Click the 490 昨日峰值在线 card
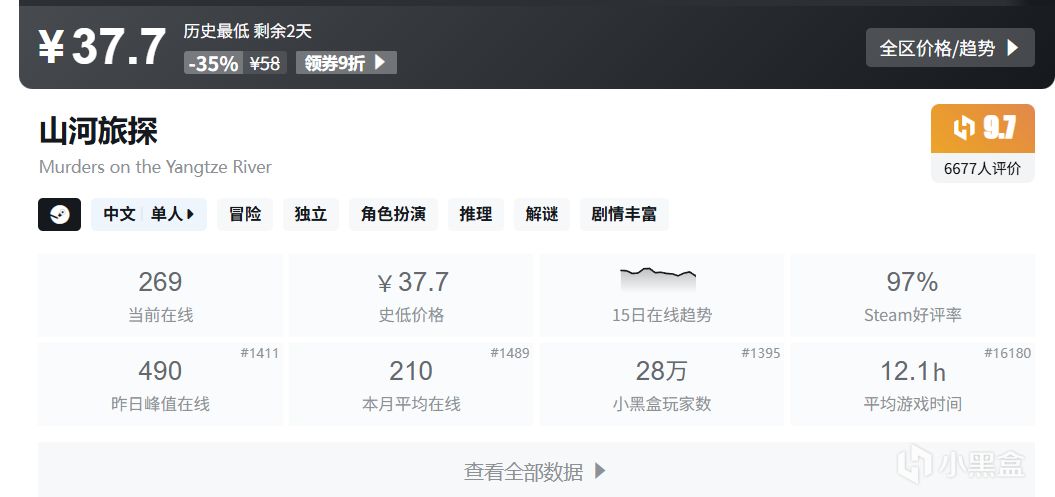 [x=160, y=384]
